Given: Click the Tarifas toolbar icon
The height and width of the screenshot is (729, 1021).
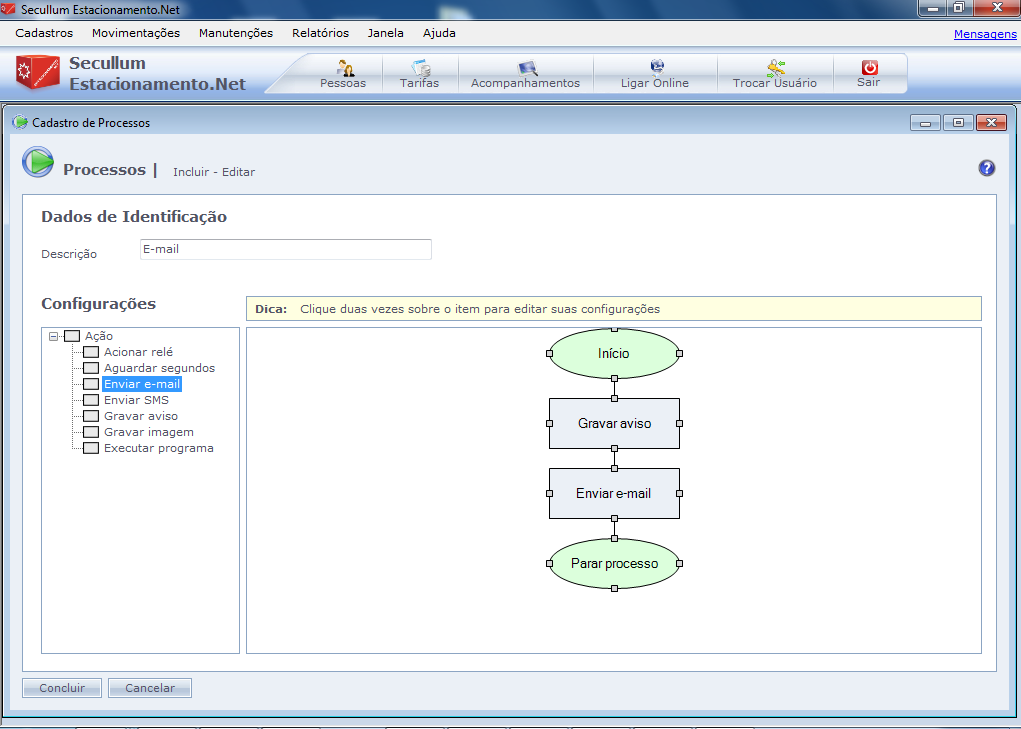Looking at the screenshot, I should (x=419, y=68).
